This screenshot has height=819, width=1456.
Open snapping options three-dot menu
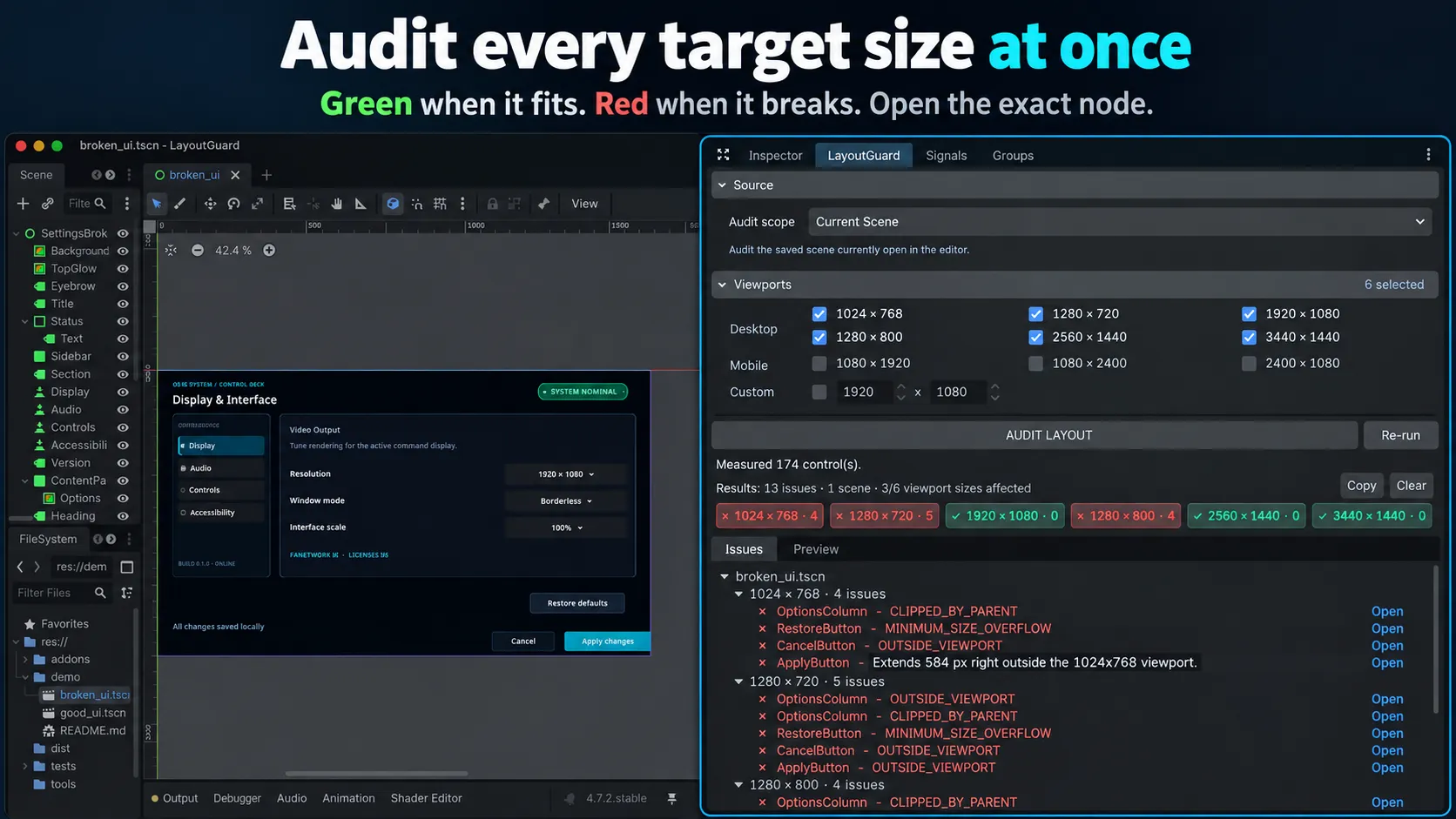462,204
